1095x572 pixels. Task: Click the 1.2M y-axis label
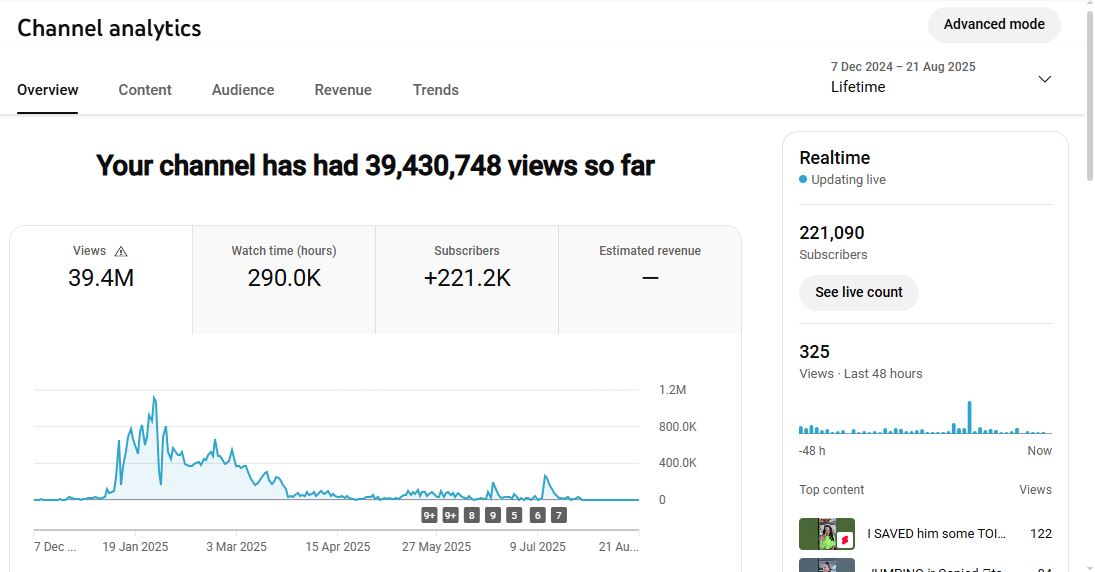coord(673,390)
